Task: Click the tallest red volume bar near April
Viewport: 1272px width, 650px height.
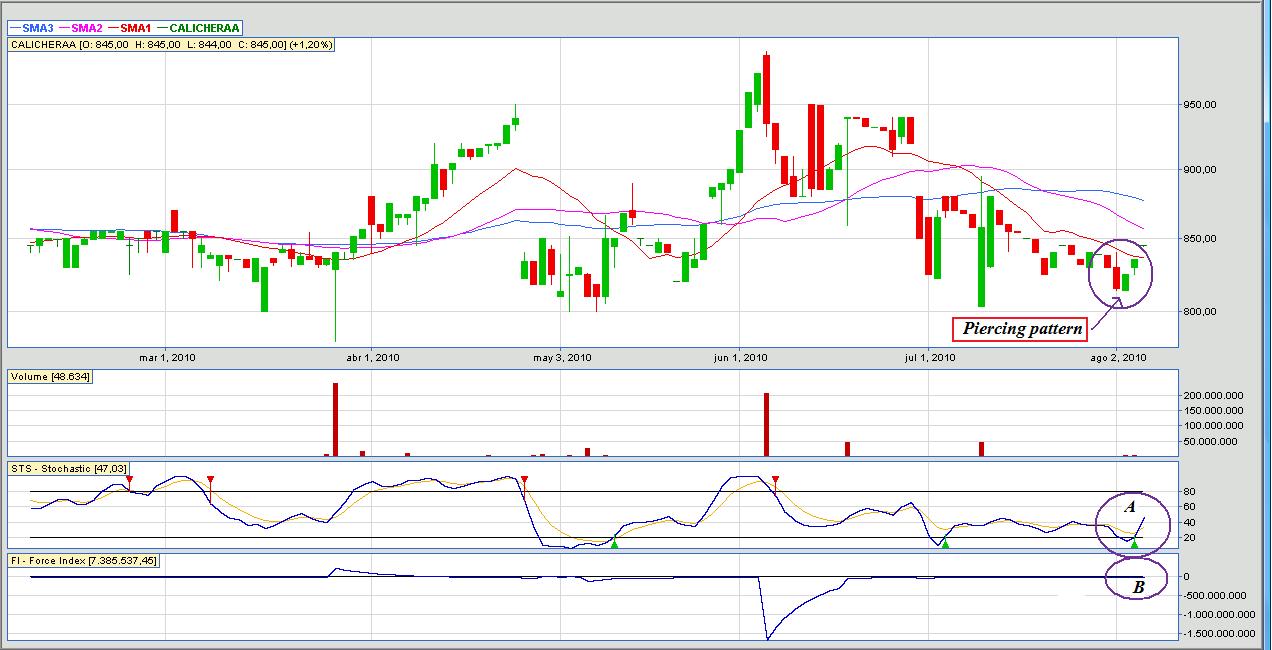Action: click(335, 419)
